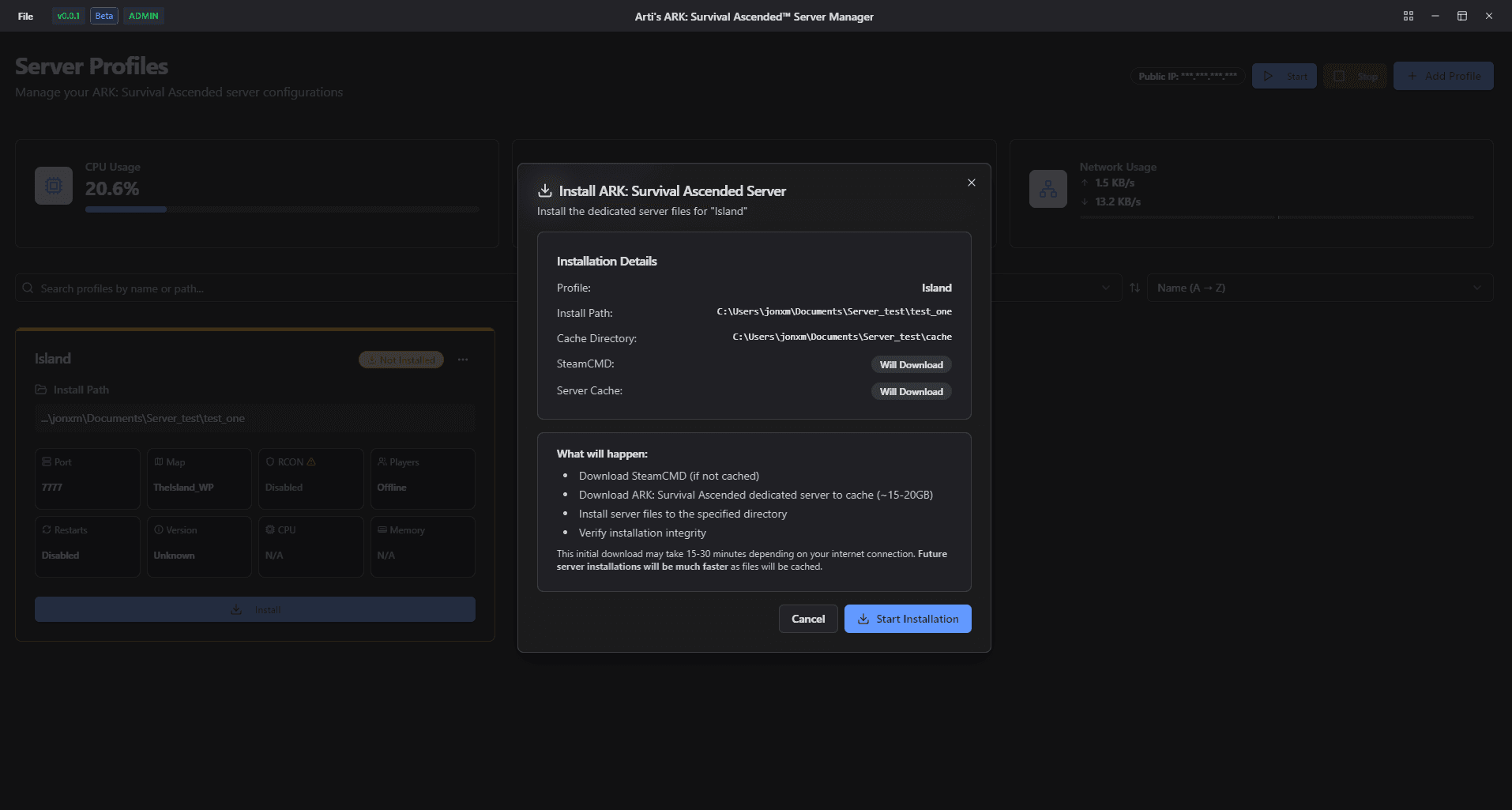
Task: Open the File menu
Action: click(25, 16)
